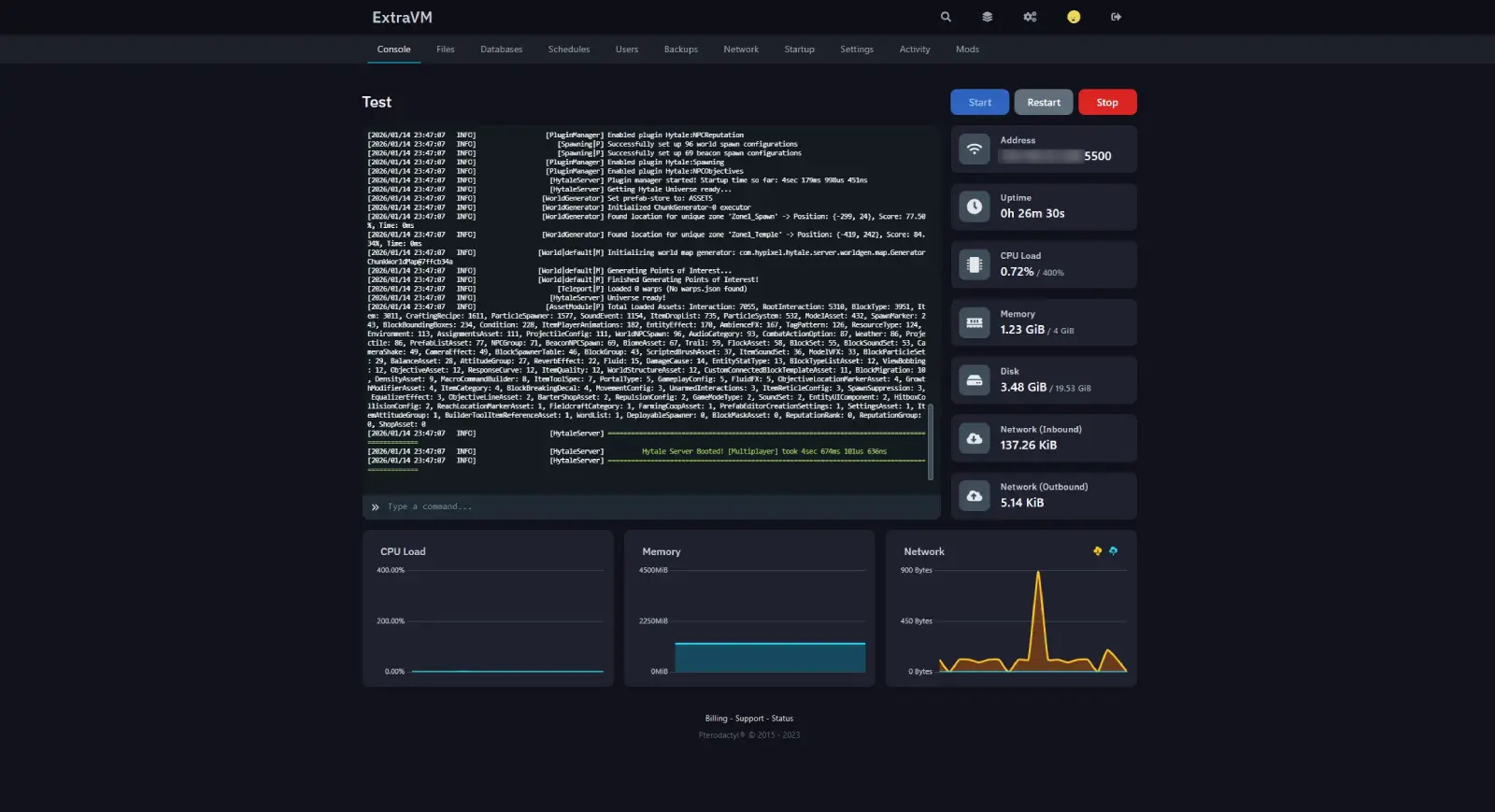Click the blue outbound cloud icon in Network graph

tap(1113, 551)
